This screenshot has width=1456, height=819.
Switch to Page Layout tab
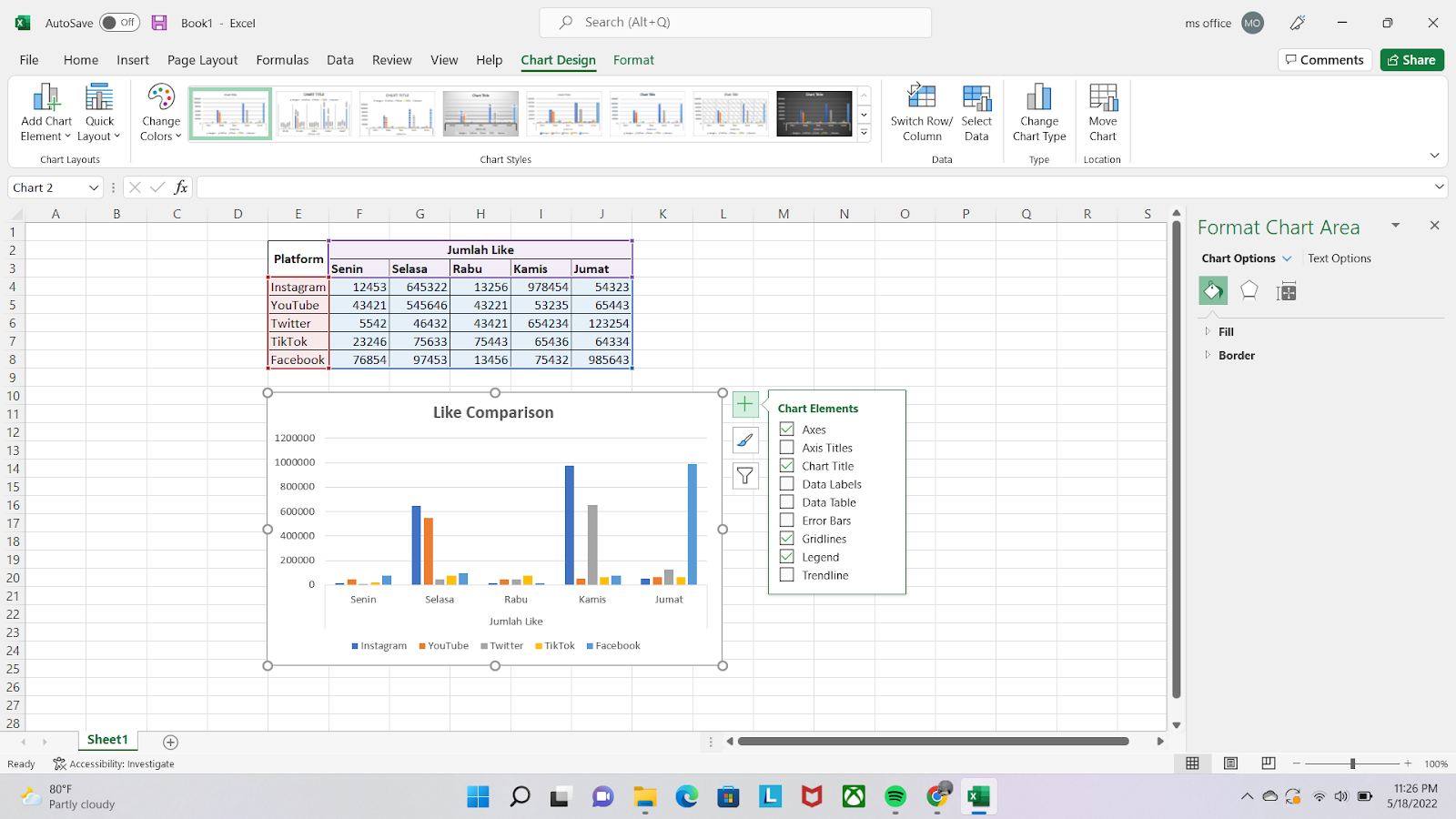[202, 60]
